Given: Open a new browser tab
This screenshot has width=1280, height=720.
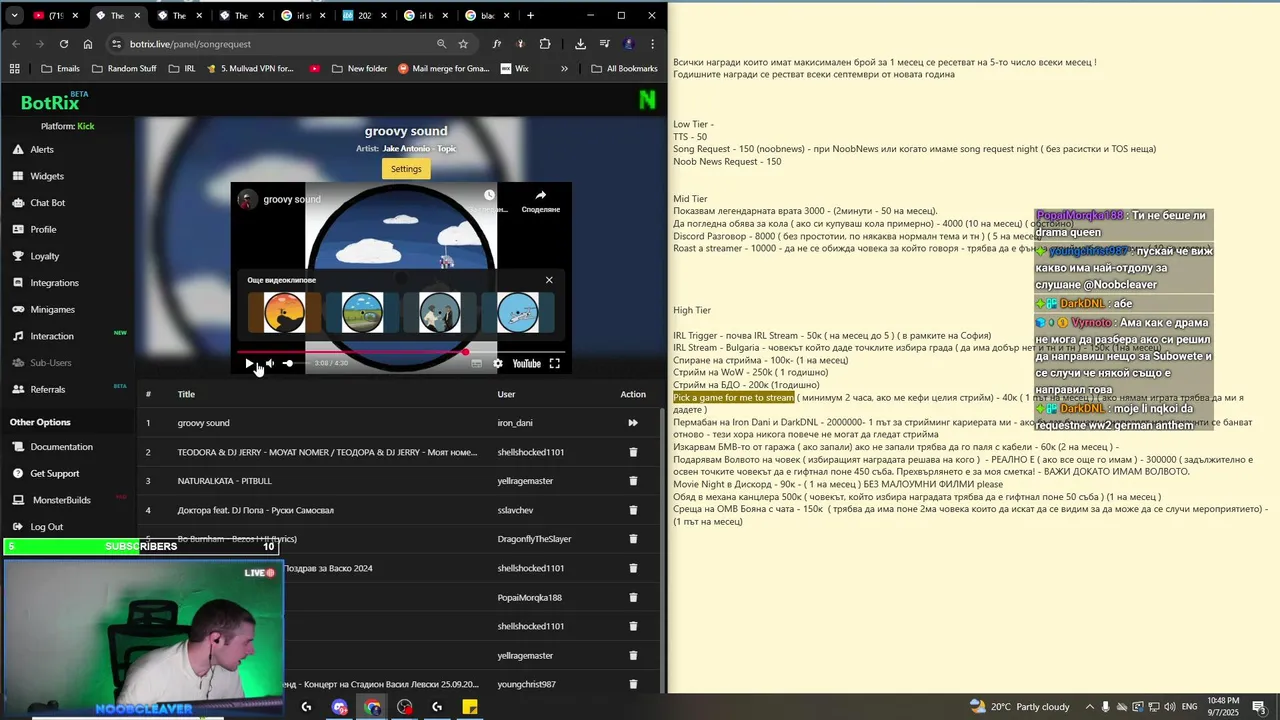Looking at the screenshot, I should click(530, 16).
